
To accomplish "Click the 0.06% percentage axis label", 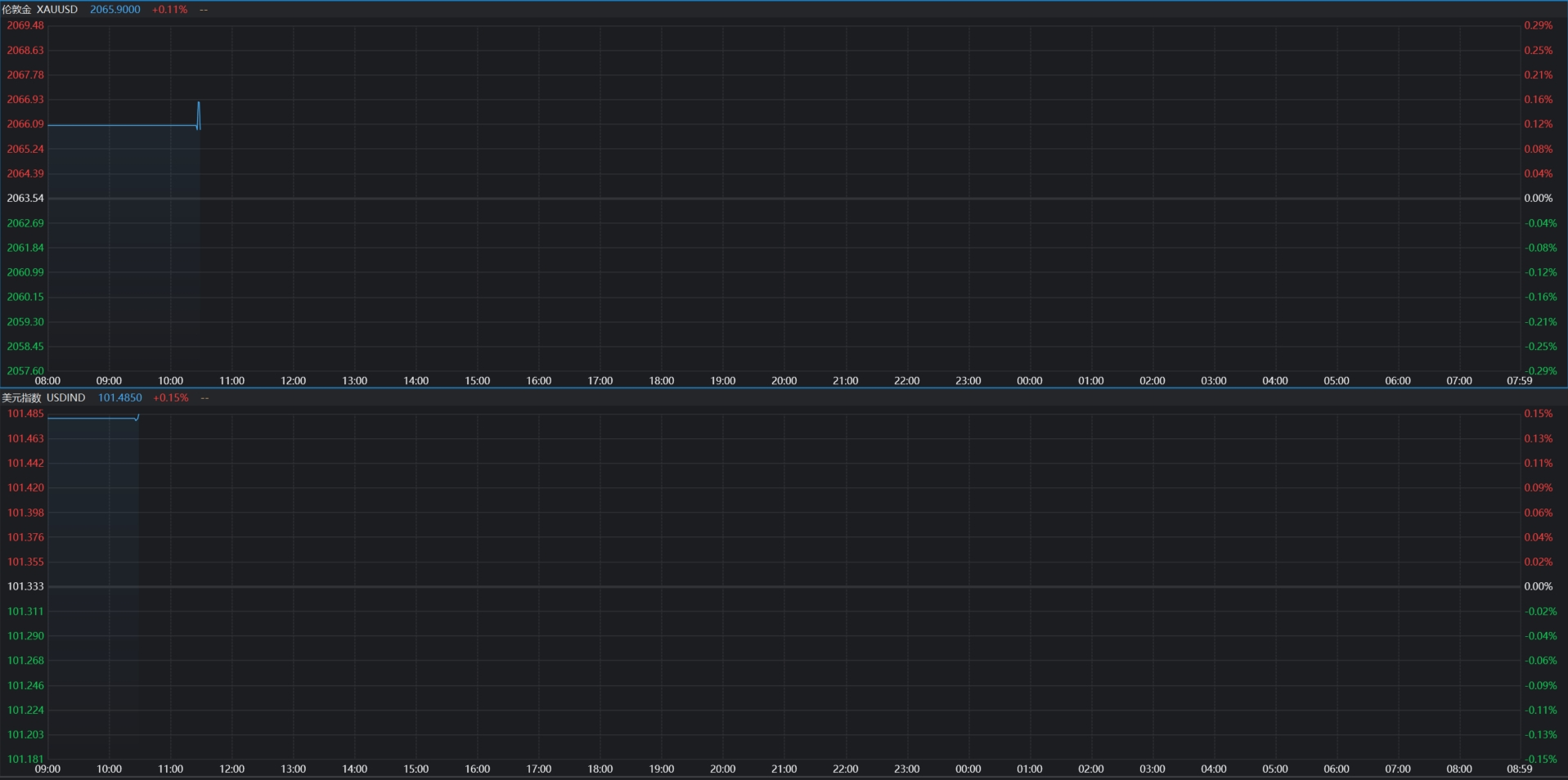I will tap(1538, 513).
